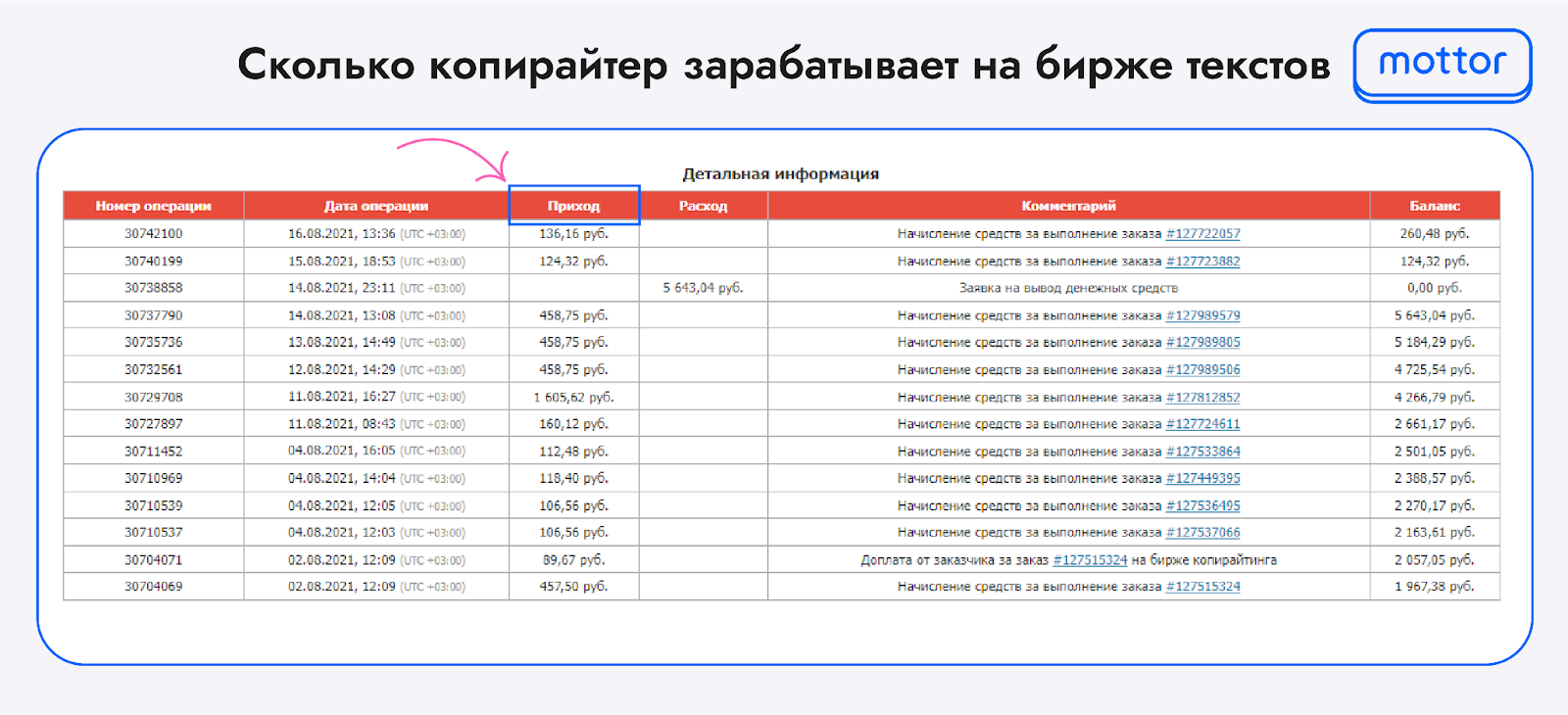Open order link #127449395
The image size is (1568, 715).
coord(1202,479)
